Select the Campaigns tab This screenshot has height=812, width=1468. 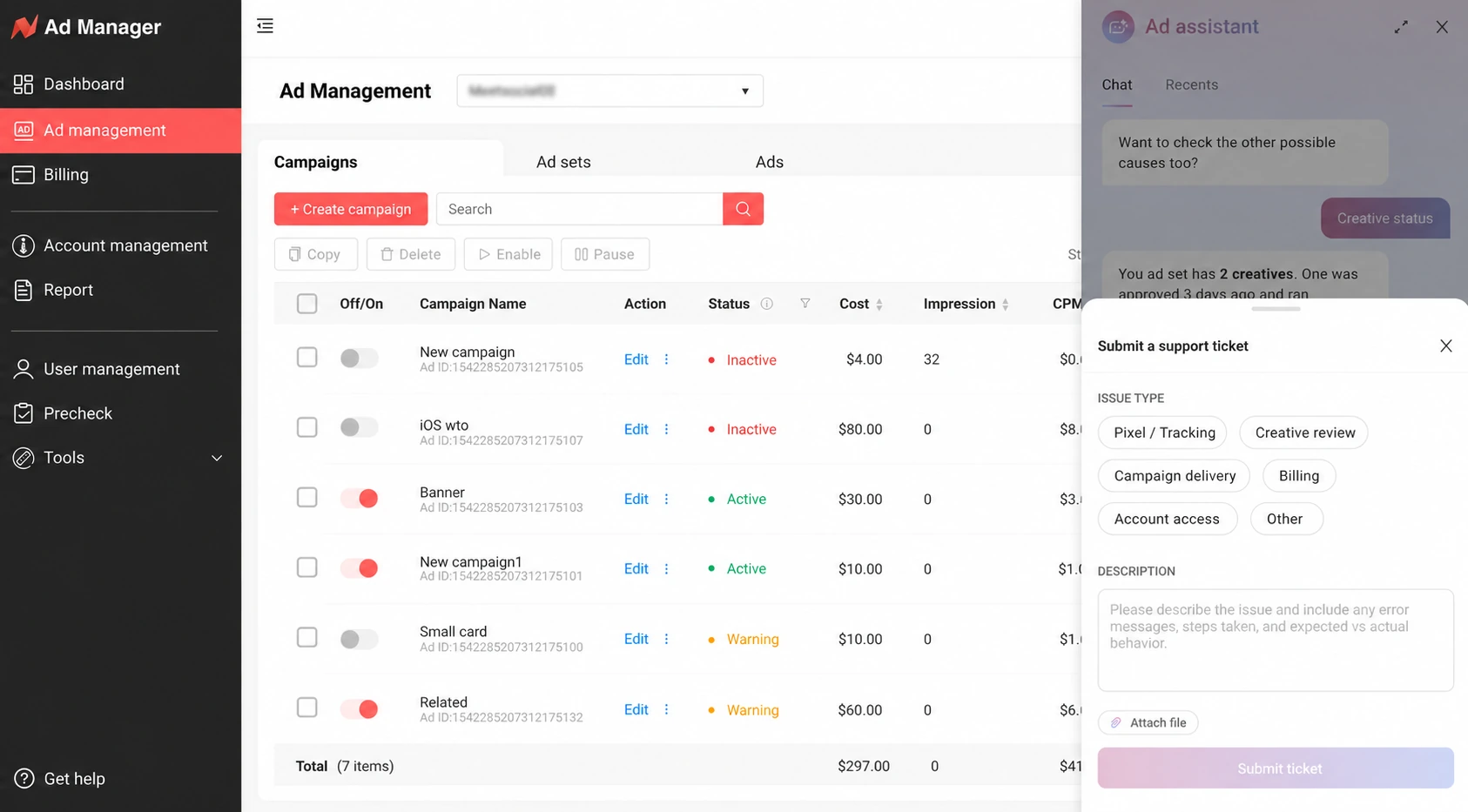315,162
